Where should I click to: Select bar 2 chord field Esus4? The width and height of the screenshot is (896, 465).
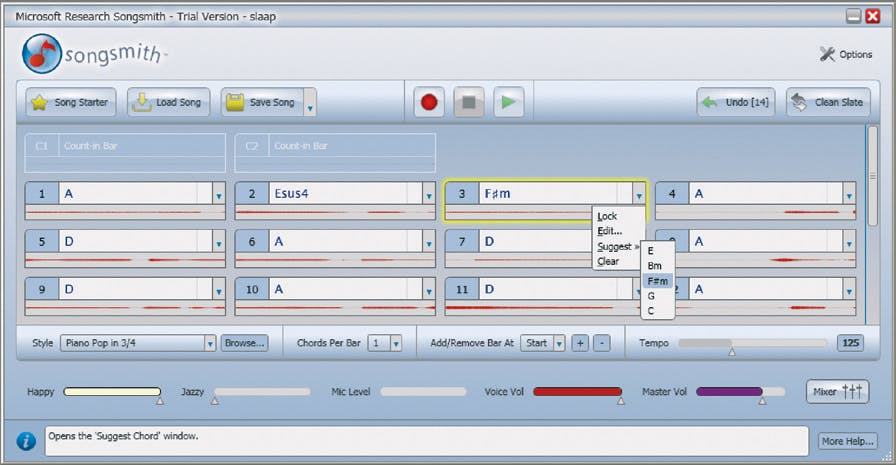346,194
